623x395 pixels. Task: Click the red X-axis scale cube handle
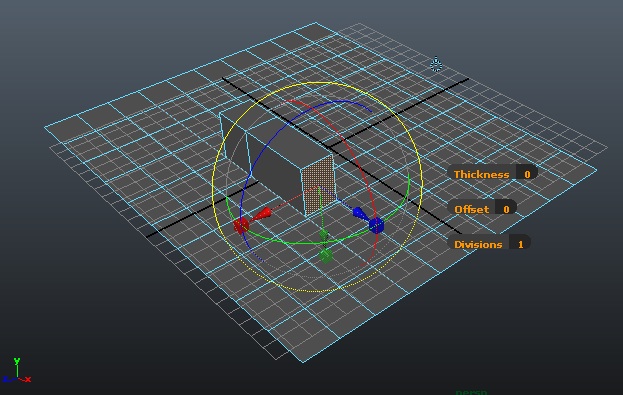(x=241, y=225)
